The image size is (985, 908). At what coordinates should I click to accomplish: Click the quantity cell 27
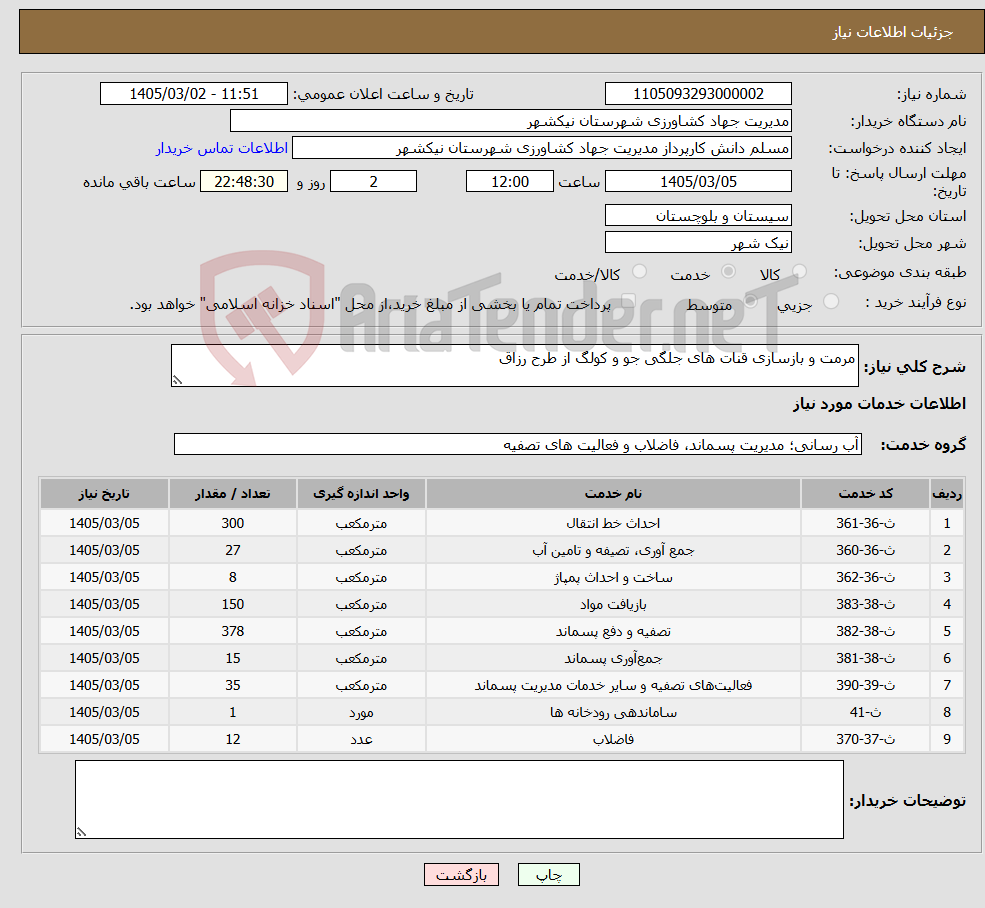point(232,550)
